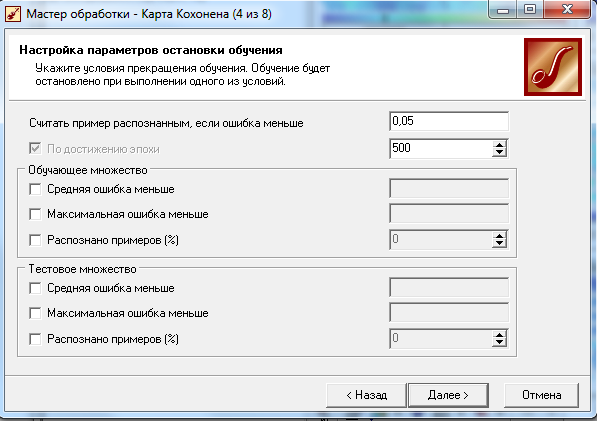Click the error threshold field showing 0,05
The height and width of the screenshot is (421, 597).
[449, 121]
